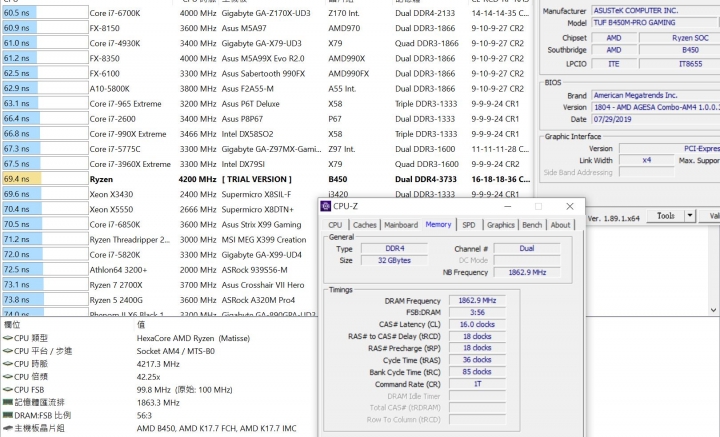Viewport: 720px width, 437px height.
Task: Select the Core i7-5775C row
Action: click(x=266, y=149)
